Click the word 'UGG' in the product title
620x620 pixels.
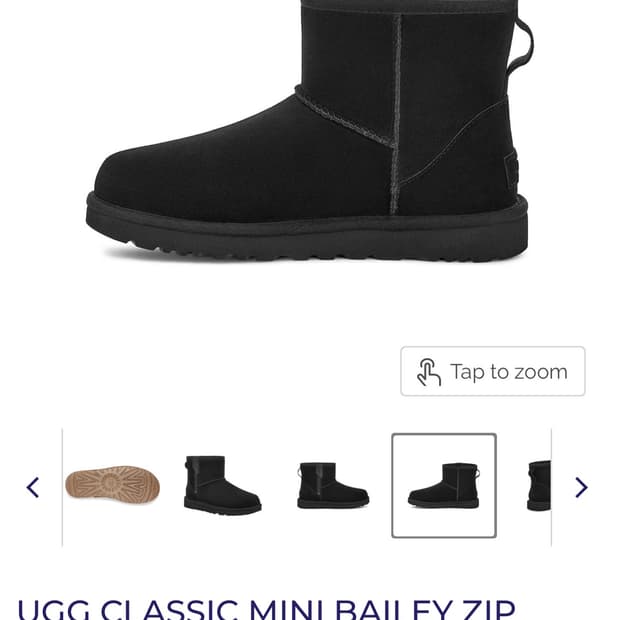coord(54,610)
